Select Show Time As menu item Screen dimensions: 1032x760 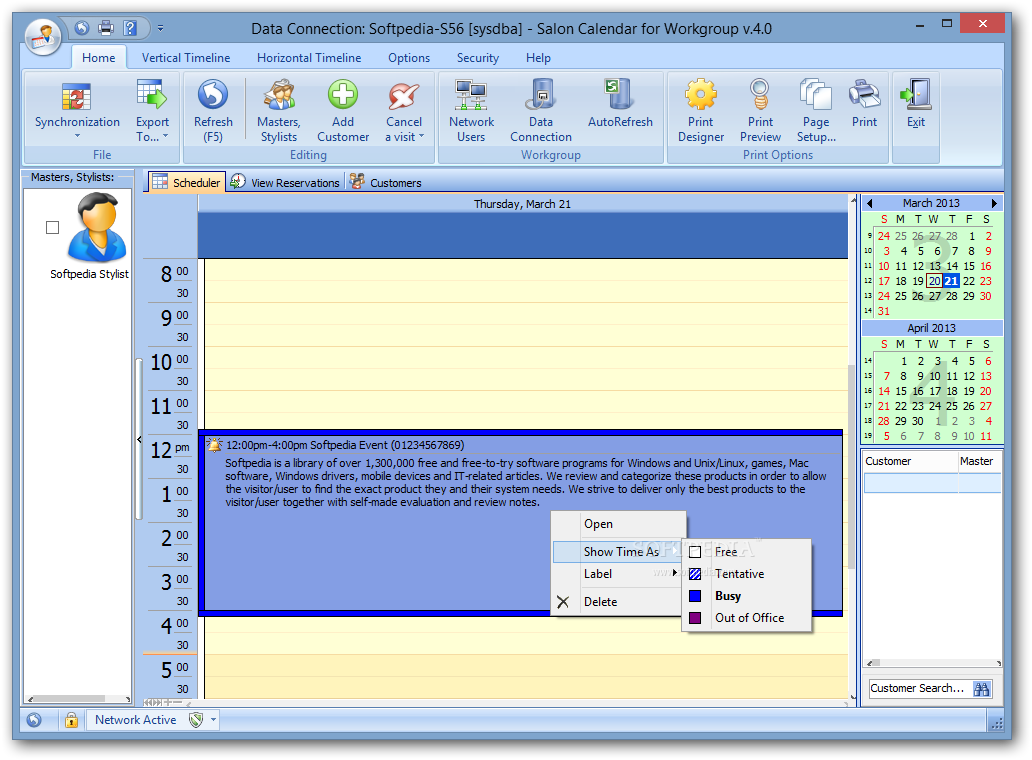coord(618,552)
